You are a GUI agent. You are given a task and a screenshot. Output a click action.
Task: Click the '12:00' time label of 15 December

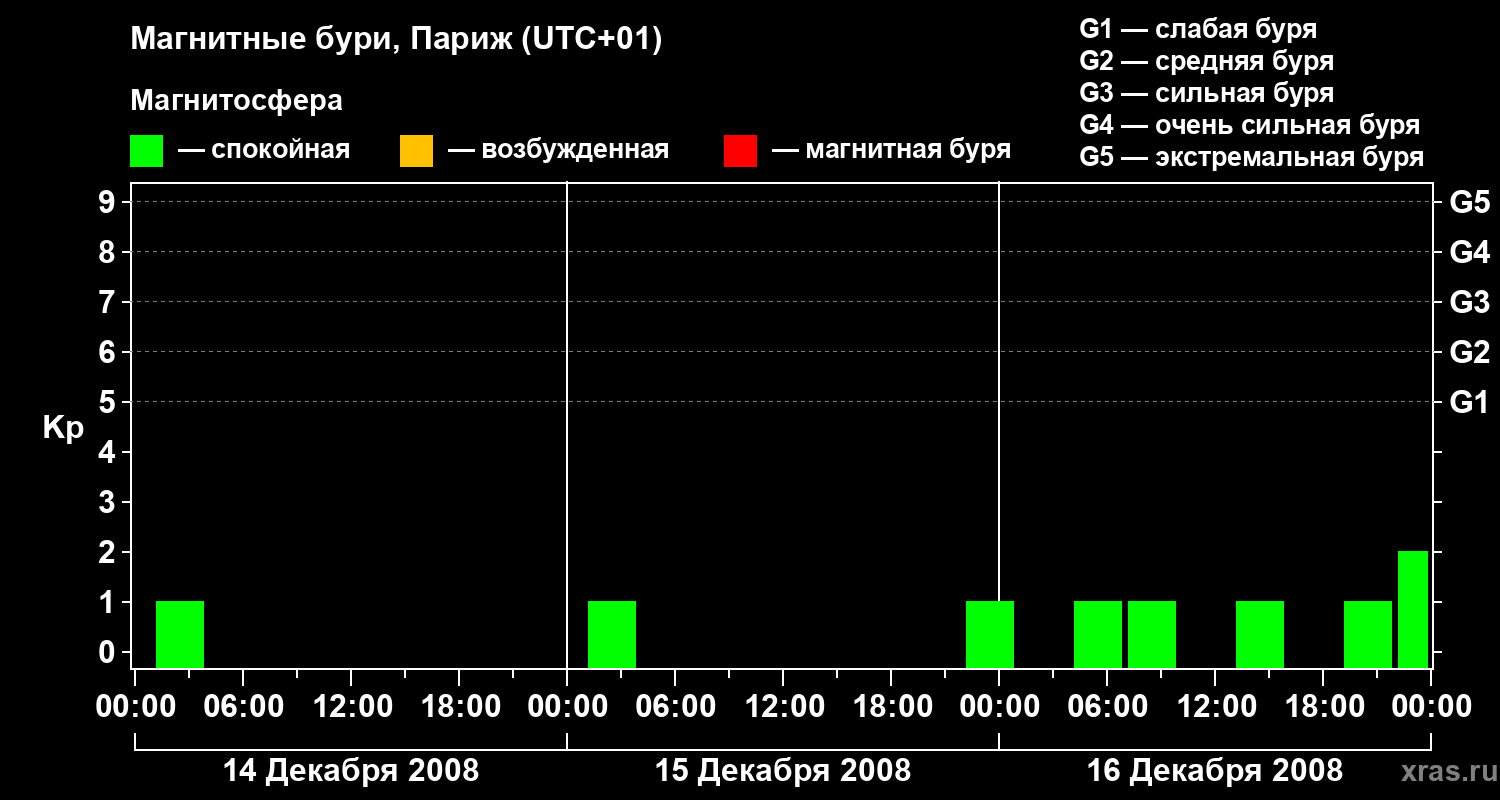[x=783, y=707]
